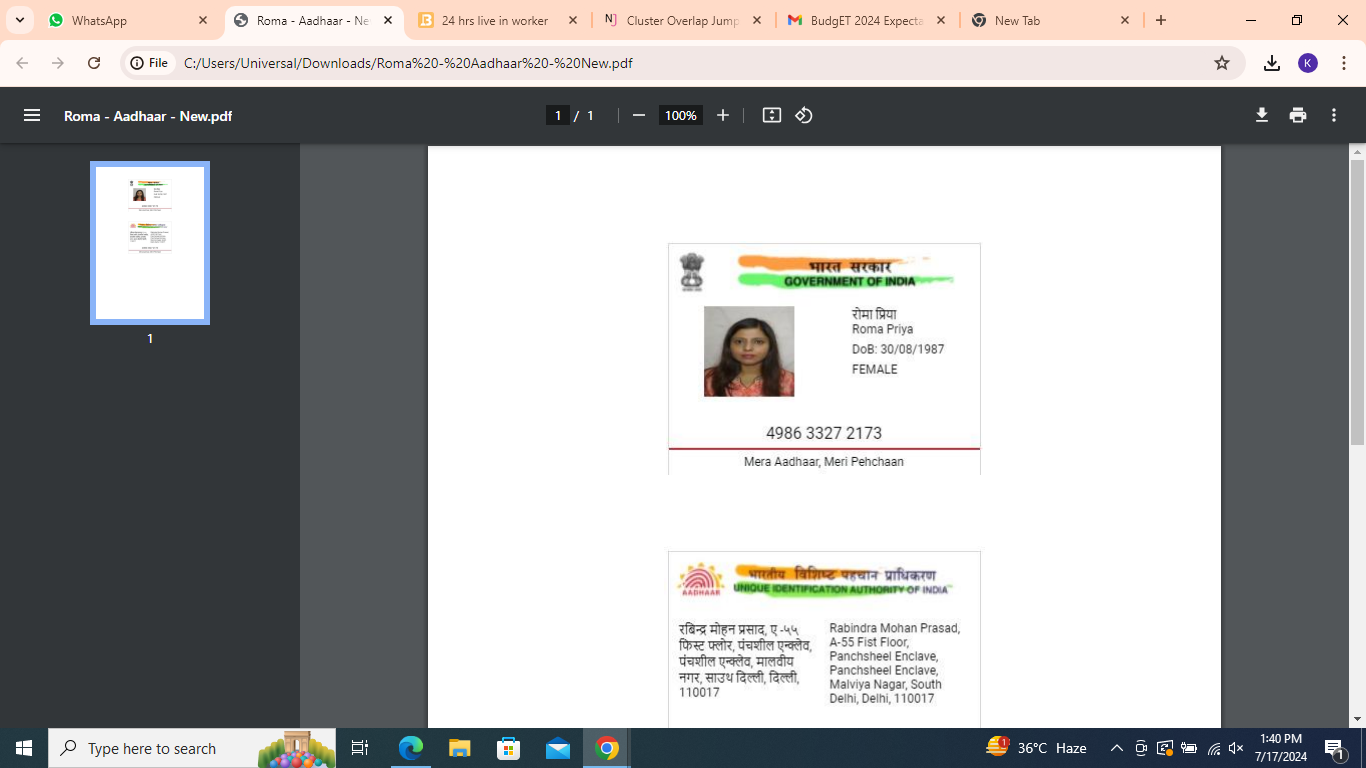This screenshot has height=768, width=1366.
Task: Click the Windows Start button
Action: pos(24,748)
